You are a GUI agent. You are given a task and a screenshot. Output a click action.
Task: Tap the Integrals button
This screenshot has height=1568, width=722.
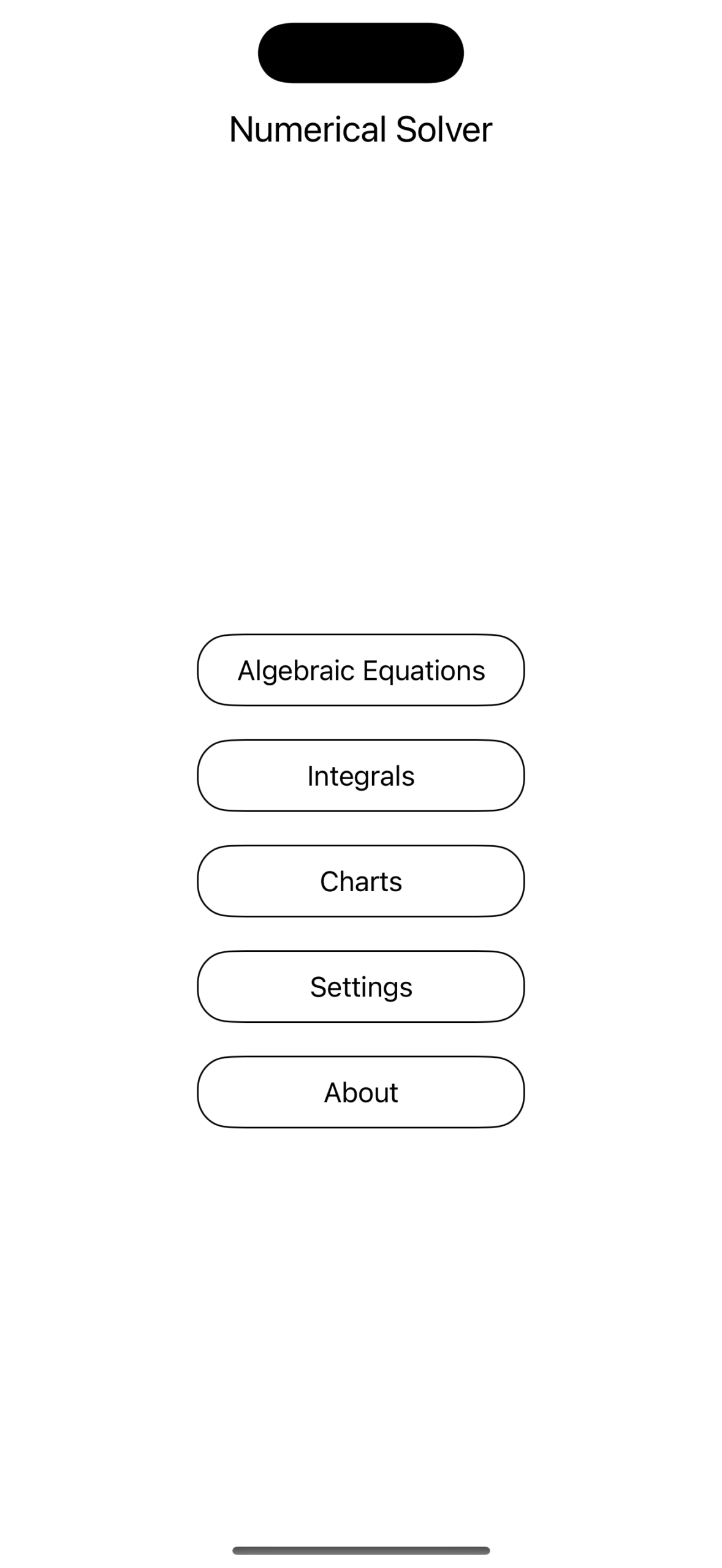(x=360, y=775)
